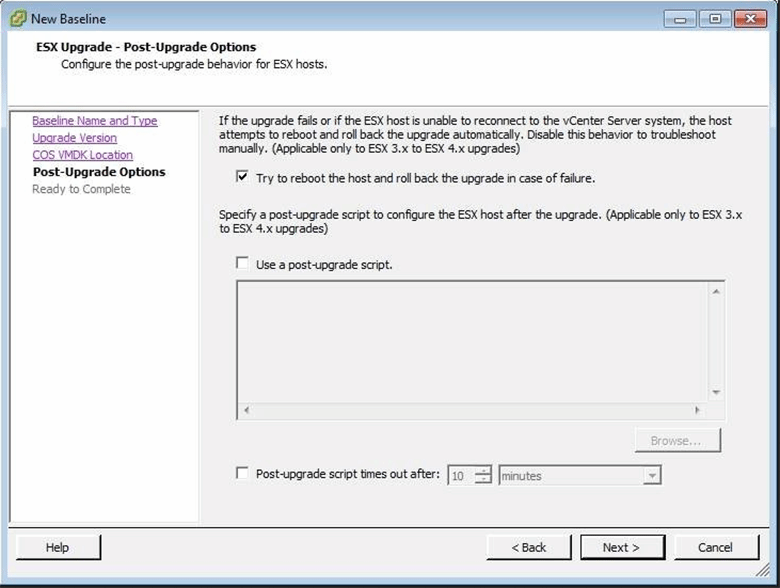This screenshot has height=588, width=780.
Task: Uncheck the reboot and roll back checkbox
Action: (x=242, y=178)
